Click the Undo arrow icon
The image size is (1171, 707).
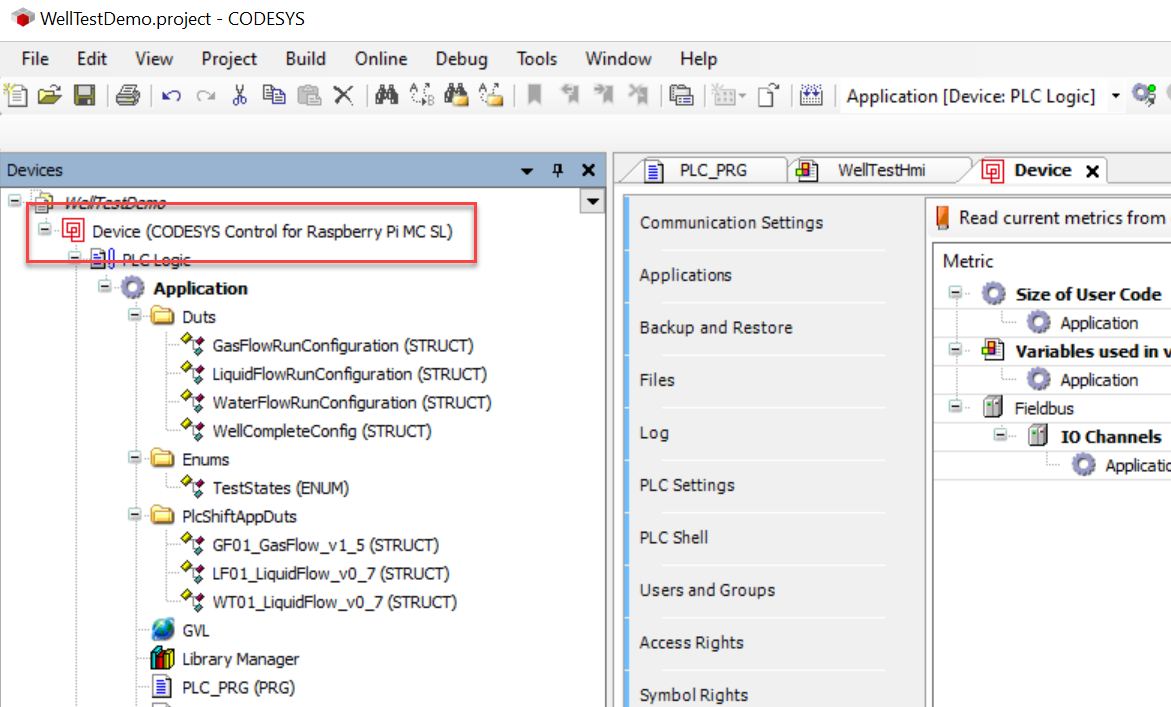171,96
